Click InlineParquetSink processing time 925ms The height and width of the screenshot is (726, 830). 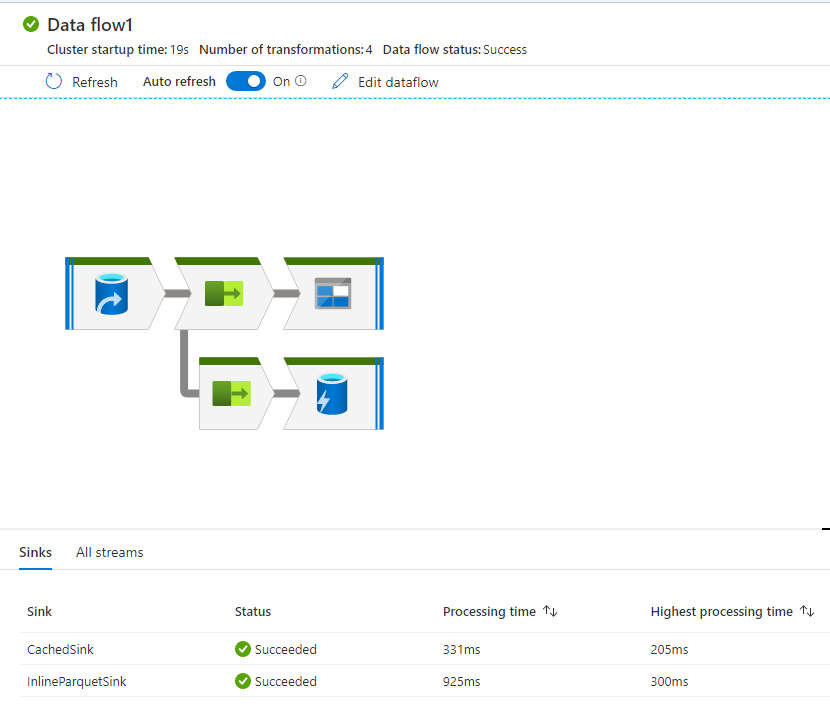click(462, 682)
